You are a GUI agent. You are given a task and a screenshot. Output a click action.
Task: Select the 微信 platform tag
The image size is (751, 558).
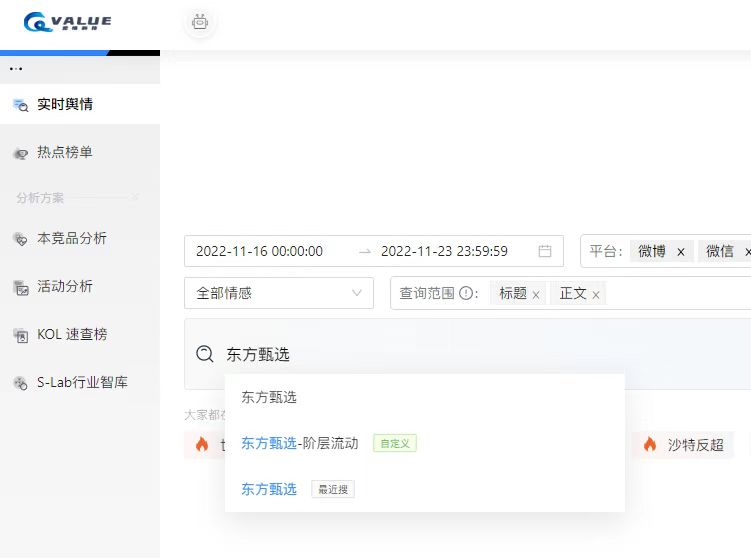tap(719, 251)
